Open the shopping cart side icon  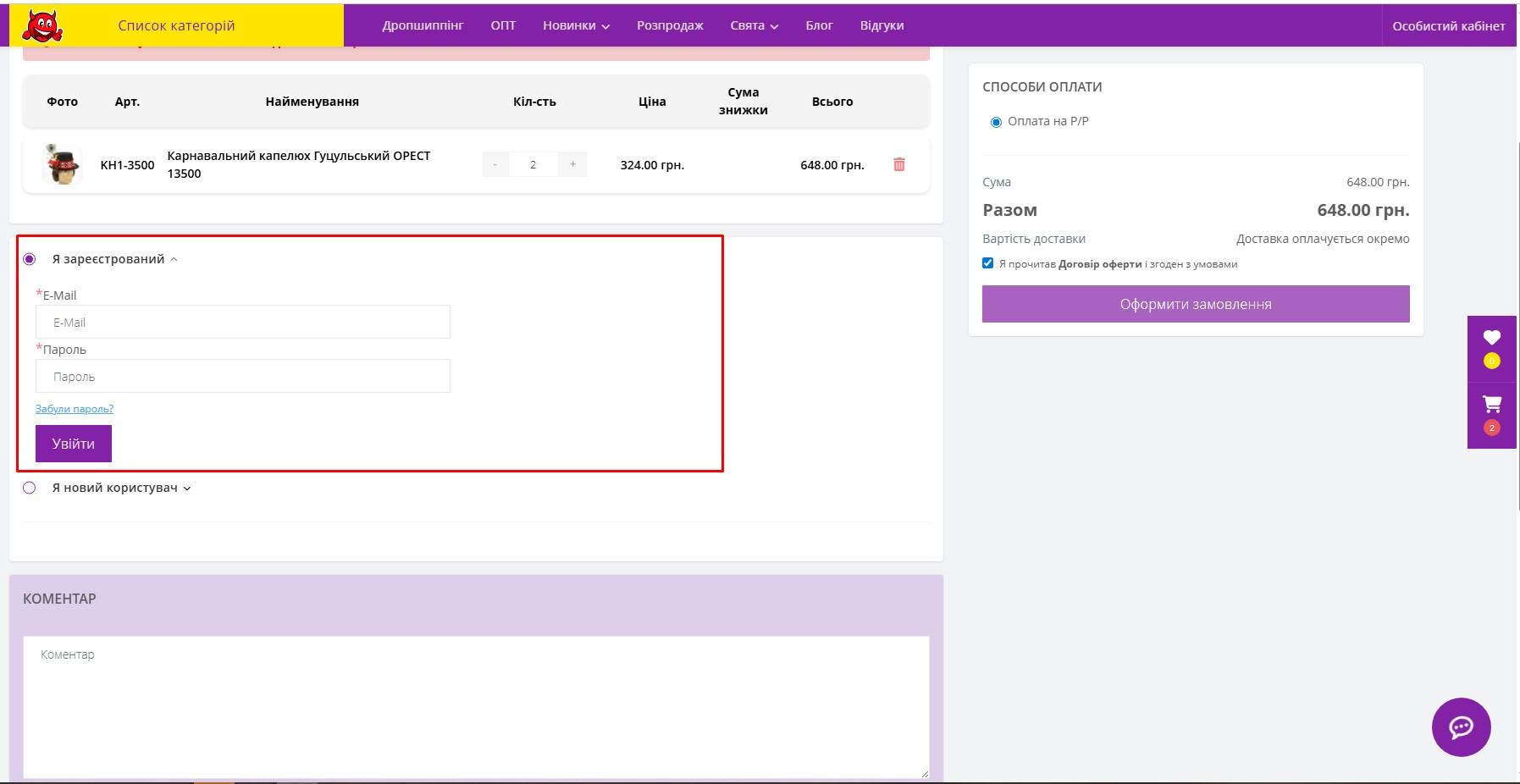[1491, 405]
